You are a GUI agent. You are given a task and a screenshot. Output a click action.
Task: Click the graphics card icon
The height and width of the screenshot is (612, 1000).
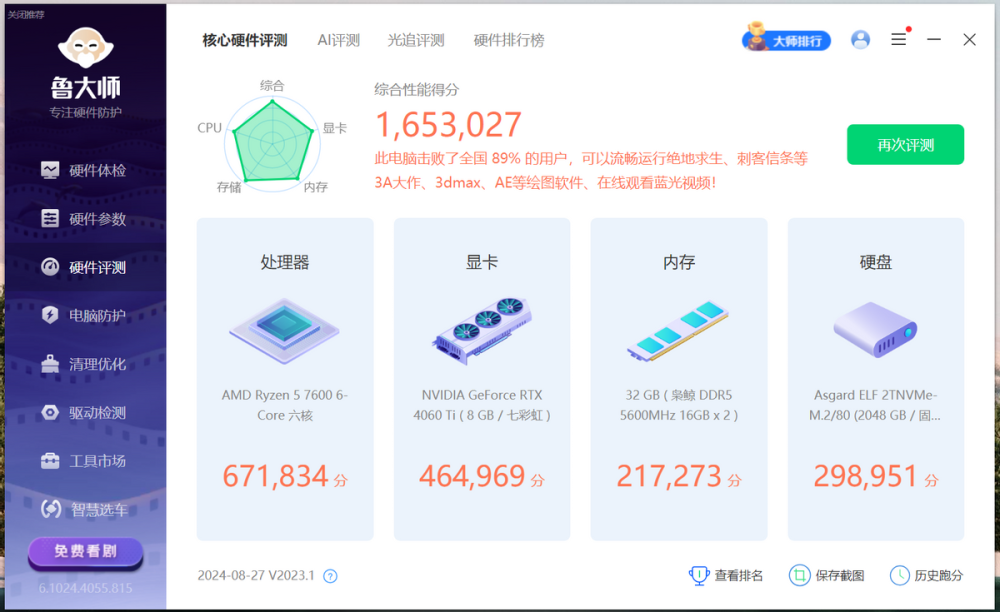(x=482, y=330)
